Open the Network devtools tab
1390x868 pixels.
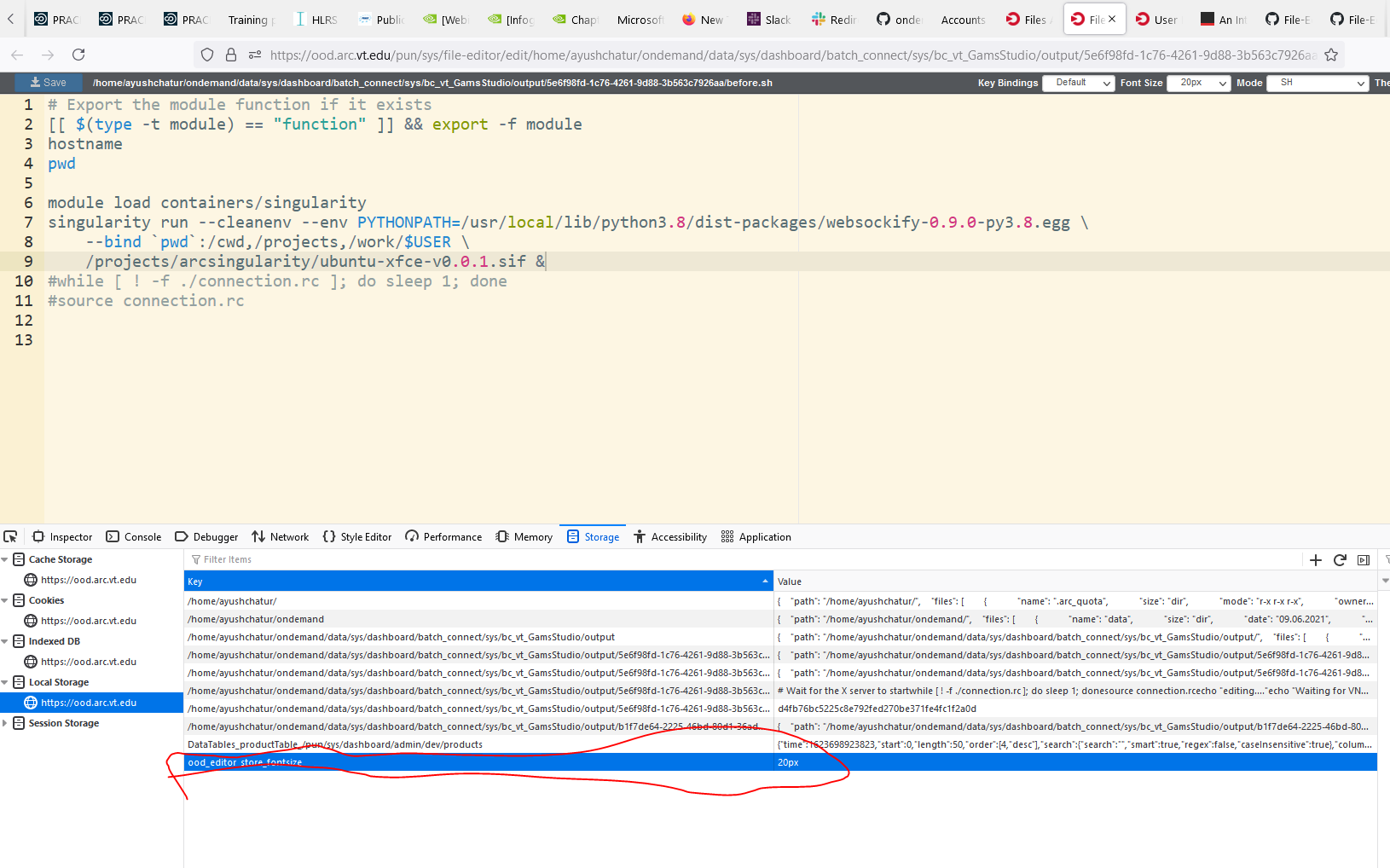280,536
